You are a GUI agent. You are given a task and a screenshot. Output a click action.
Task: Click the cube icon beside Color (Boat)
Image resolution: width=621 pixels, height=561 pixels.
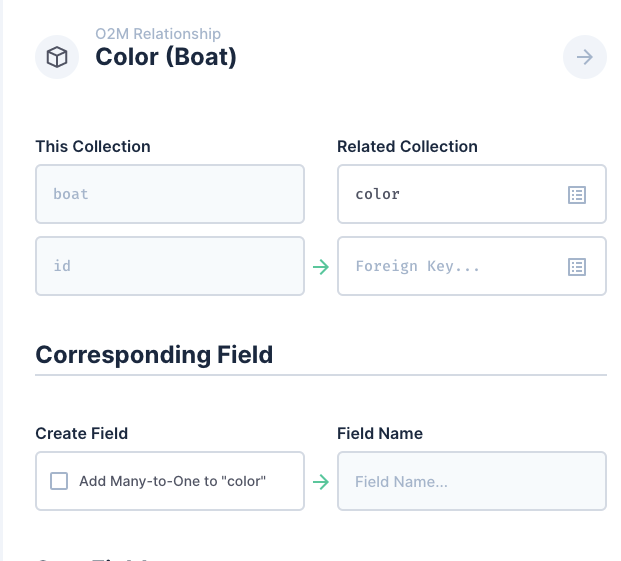pos(57,57)
